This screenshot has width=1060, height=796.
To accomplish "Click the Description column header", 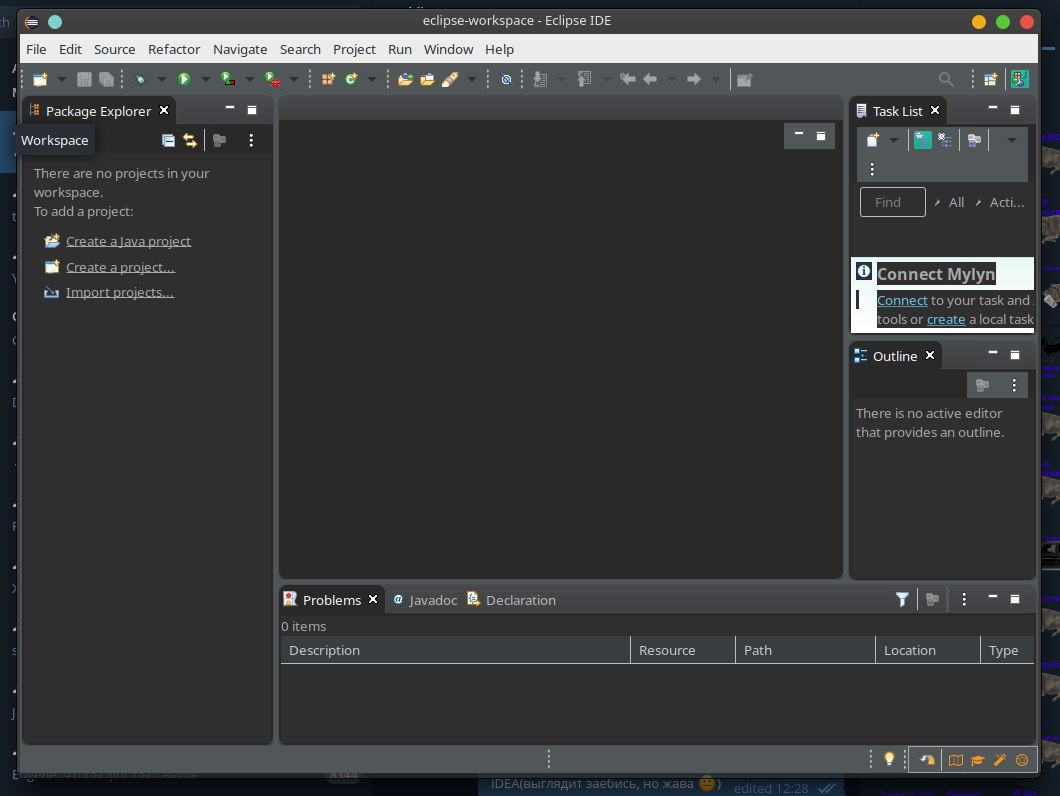I will coord(455,650).
